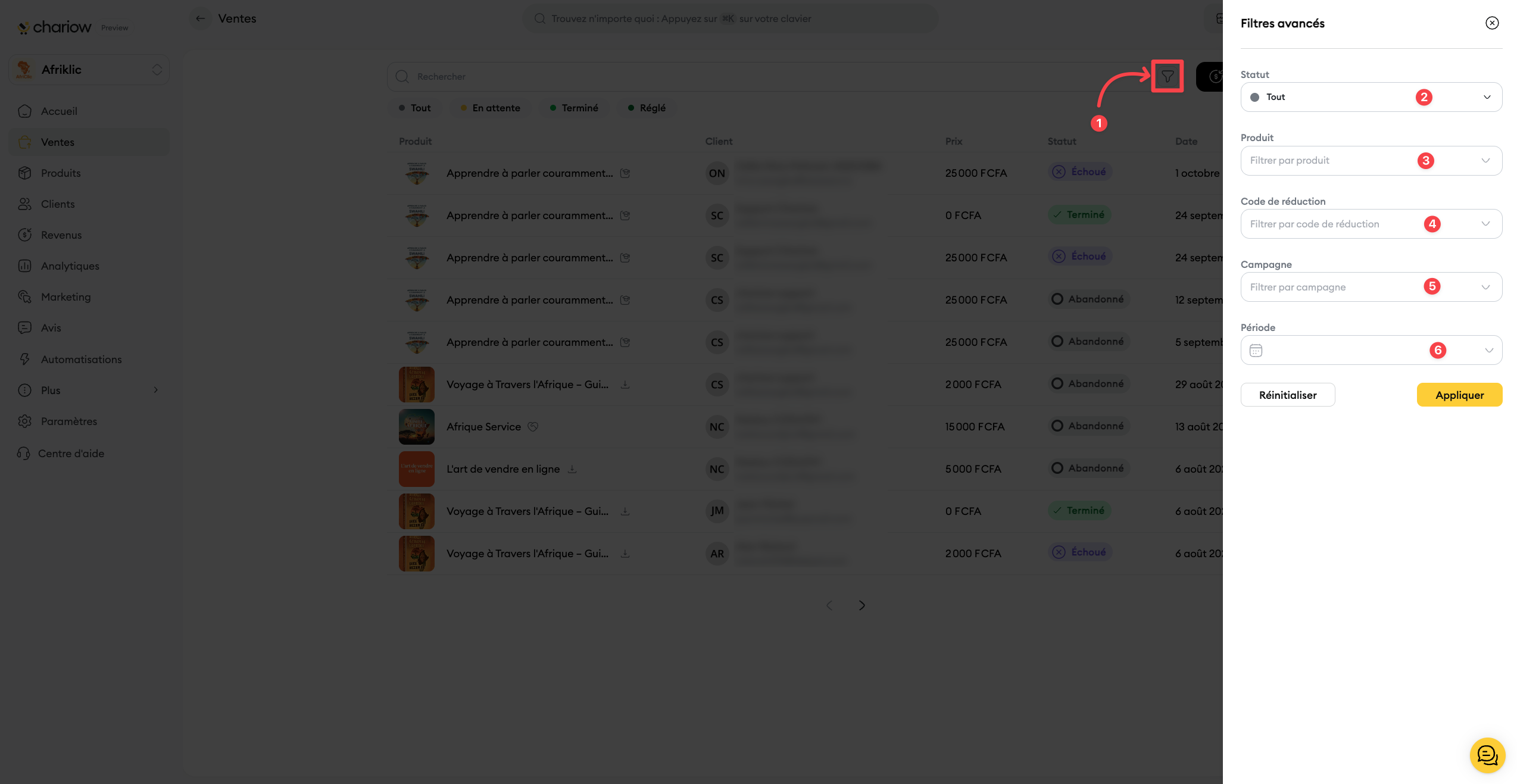Viewport: 1517px width, 784px height.
Task: Open Automatisations in the sidebar
Action: (81, 360)
